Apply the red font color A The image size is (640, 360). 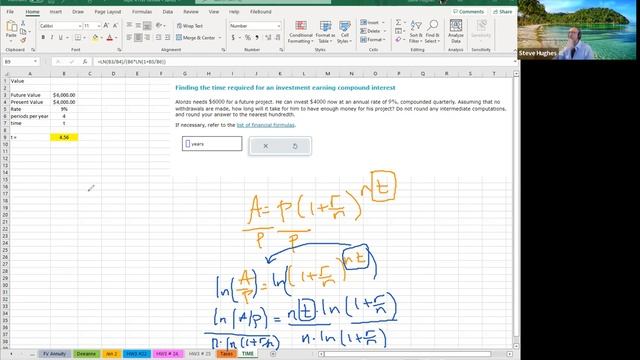(109, 38)
